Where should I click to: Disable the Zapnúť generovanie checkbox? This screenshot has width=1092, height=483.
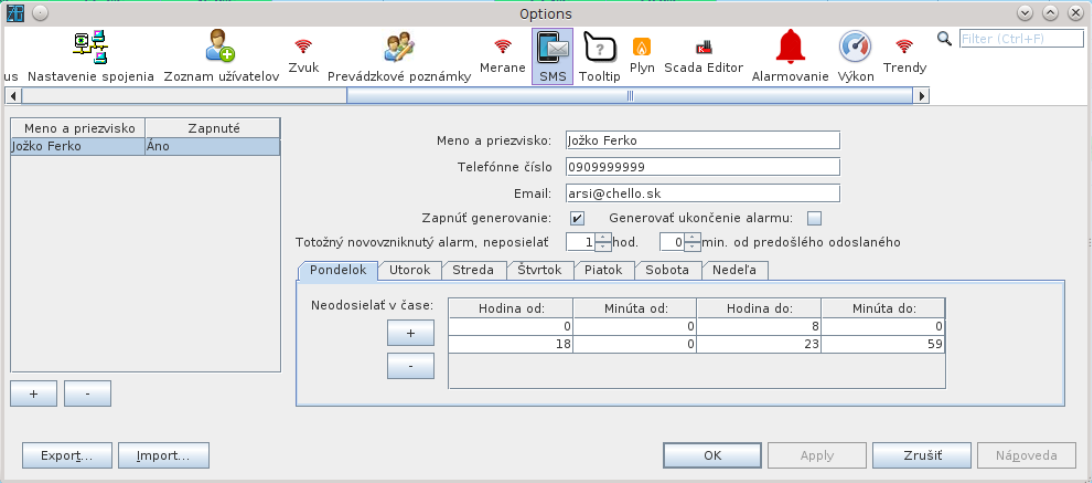coord(577,218)
